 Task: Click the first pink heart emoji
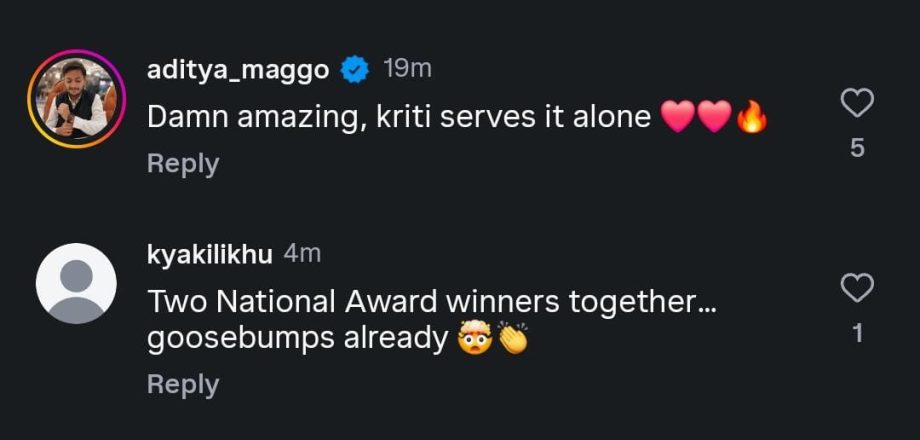tap(678, 118)
